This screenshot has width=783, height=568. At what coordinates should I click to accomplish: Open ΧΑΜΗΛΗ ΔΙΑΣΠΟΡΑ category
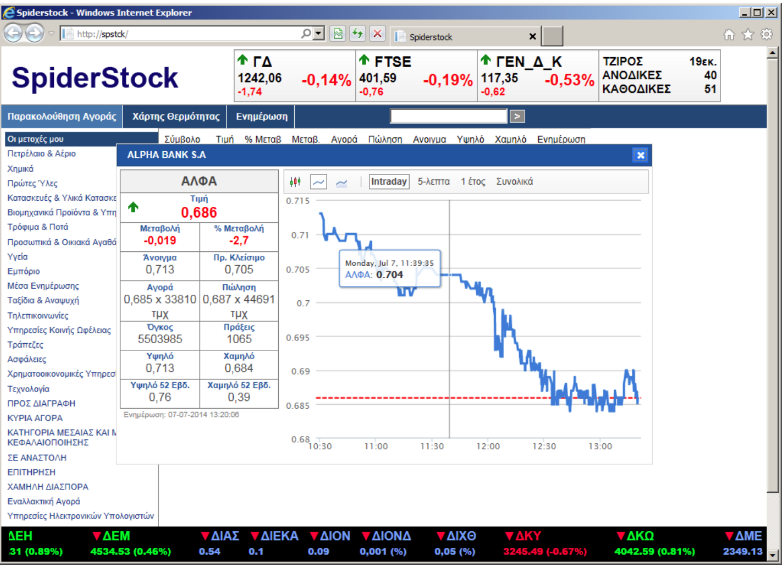[x=48, y=487]
